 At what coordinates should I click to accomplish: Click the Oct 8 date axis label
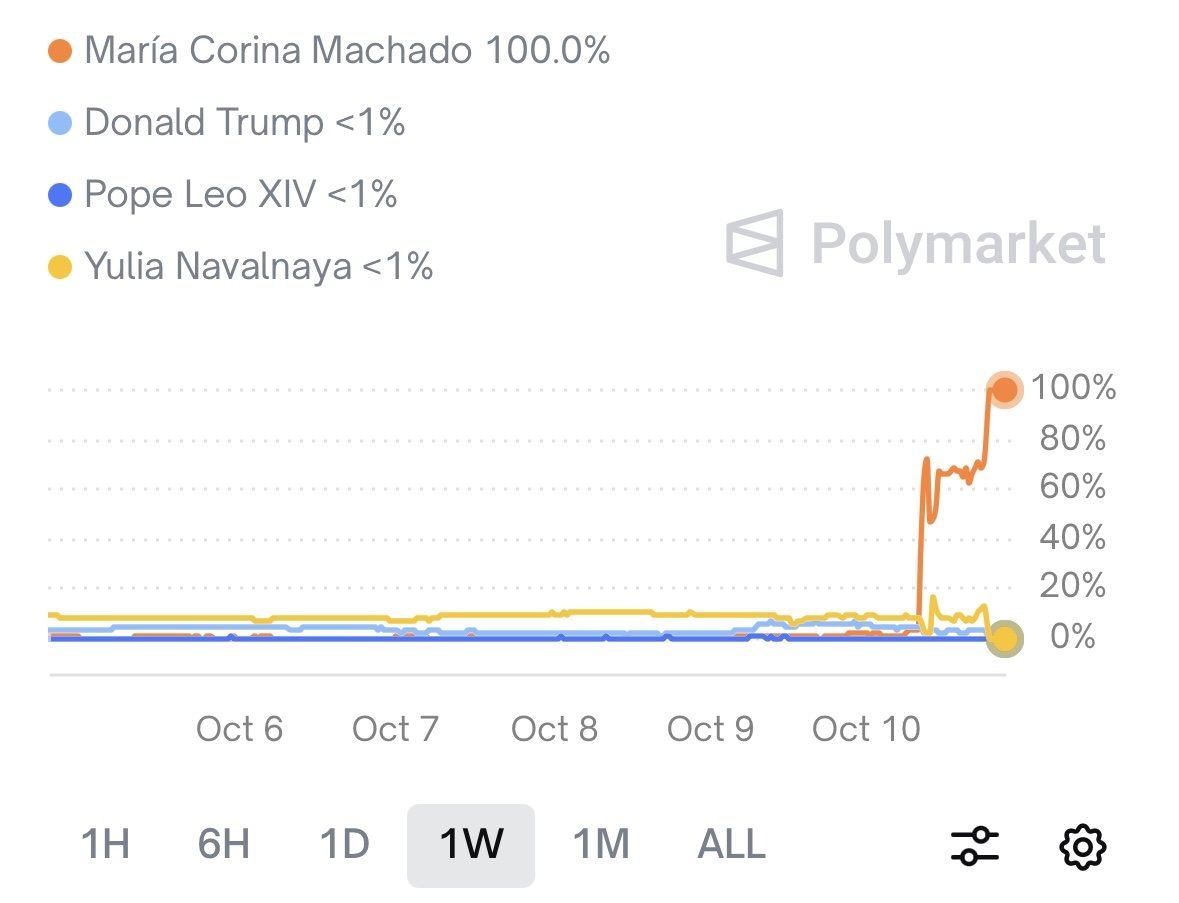point(554,730)
